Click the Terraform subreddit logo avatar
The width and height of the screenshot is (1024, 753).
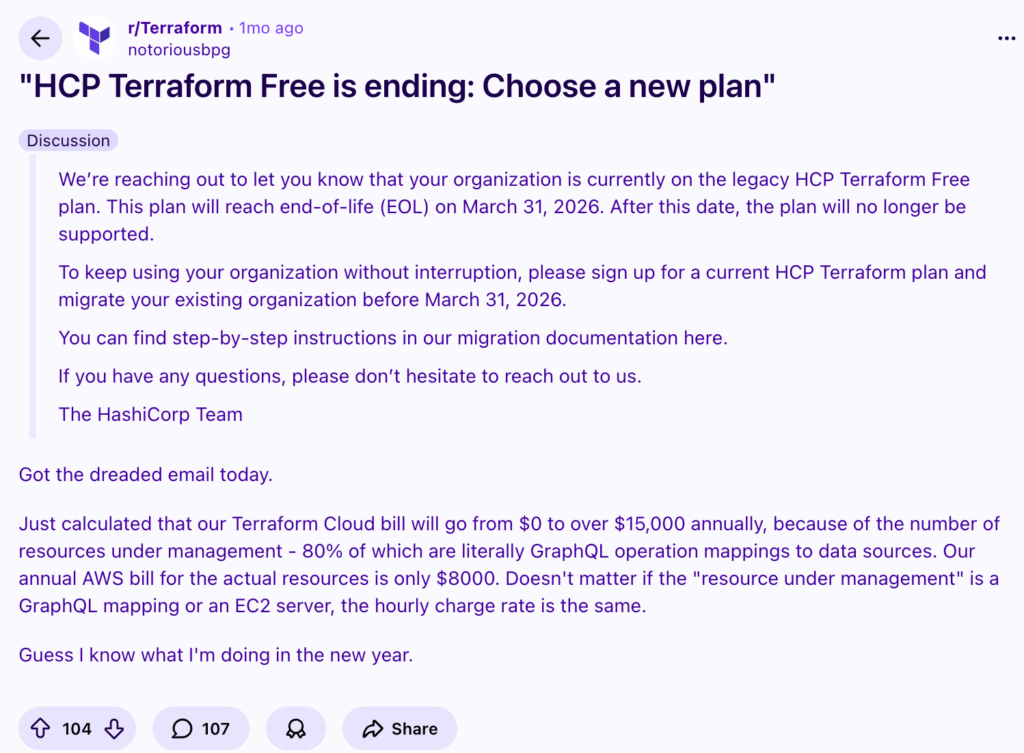(x=96, y=39)
